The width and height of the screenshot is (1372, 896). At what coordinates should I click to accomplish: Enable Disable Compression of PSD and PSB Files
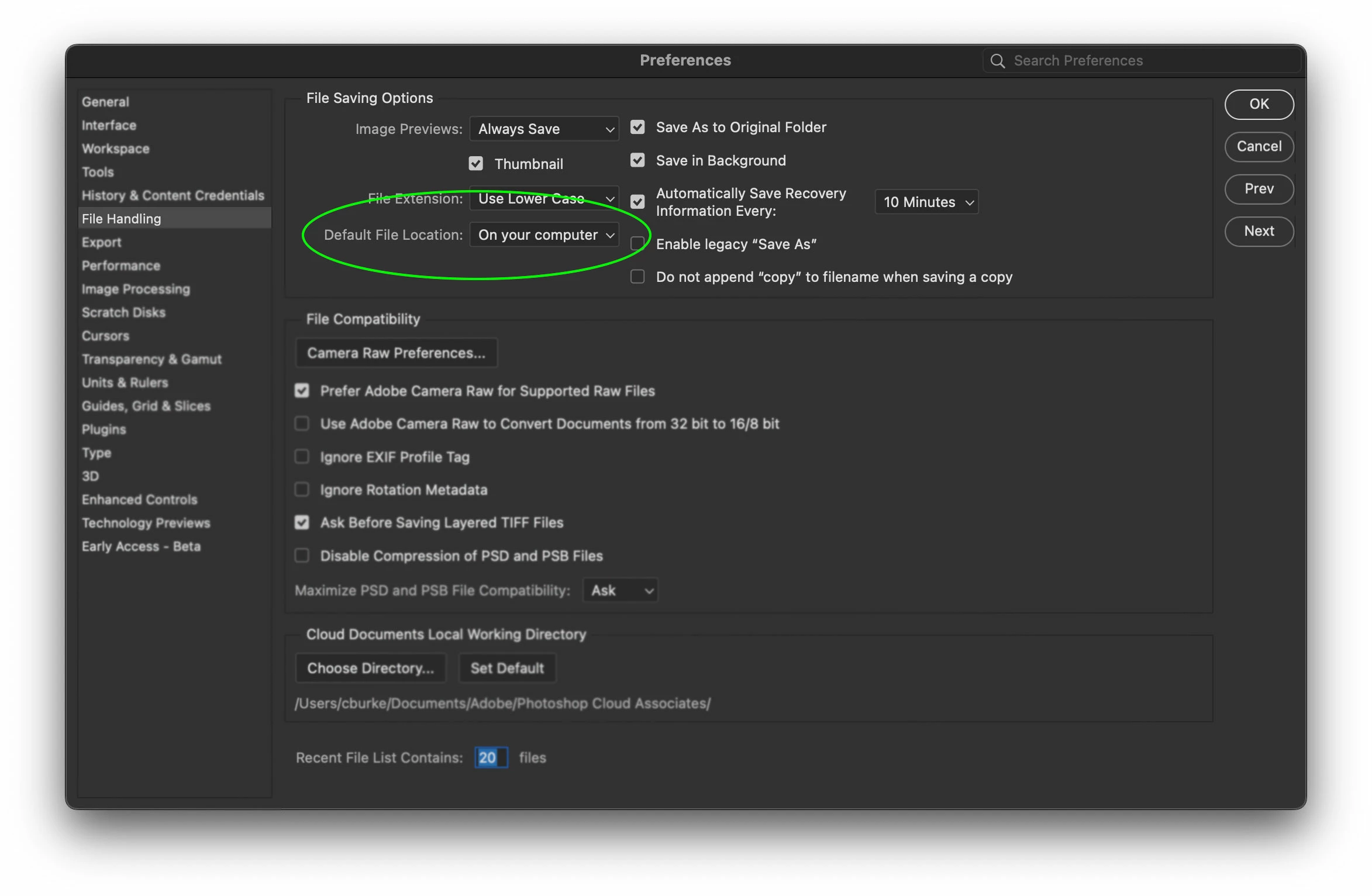[302, 556]
